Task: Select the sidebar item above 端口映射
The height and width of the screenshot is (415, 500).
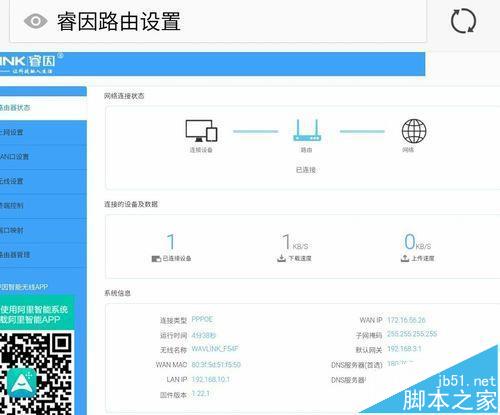Action: (43, 206)
